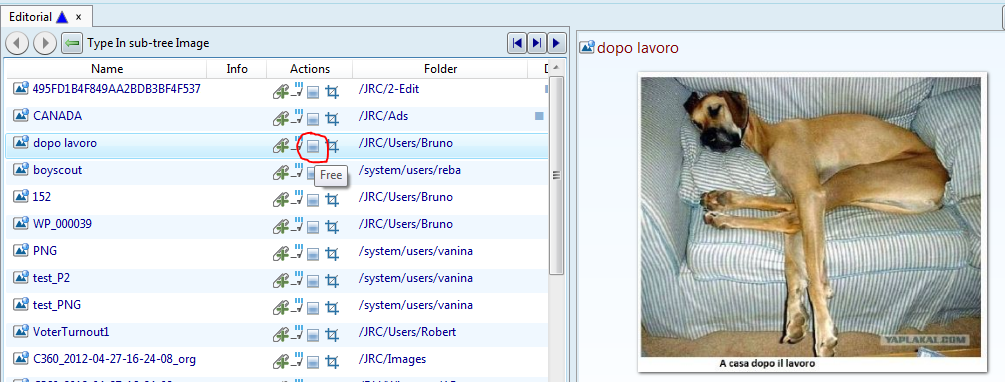Jump to first page with skip-back button
This screenshot has height=382, width=1005.
click(x=516, y=43)
